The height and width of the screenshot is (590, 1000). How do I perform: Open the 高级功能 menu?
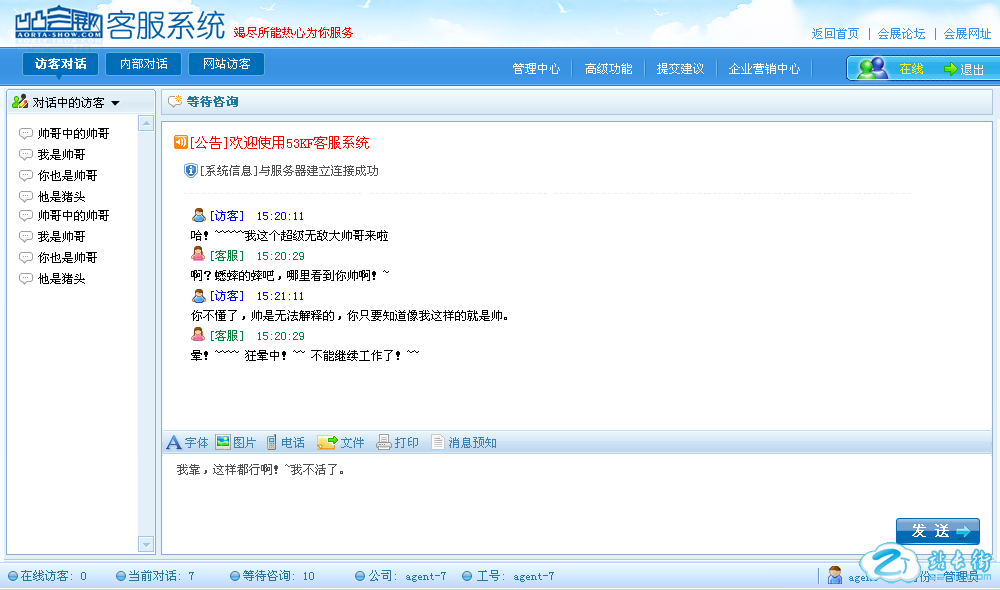coord(608,69)
